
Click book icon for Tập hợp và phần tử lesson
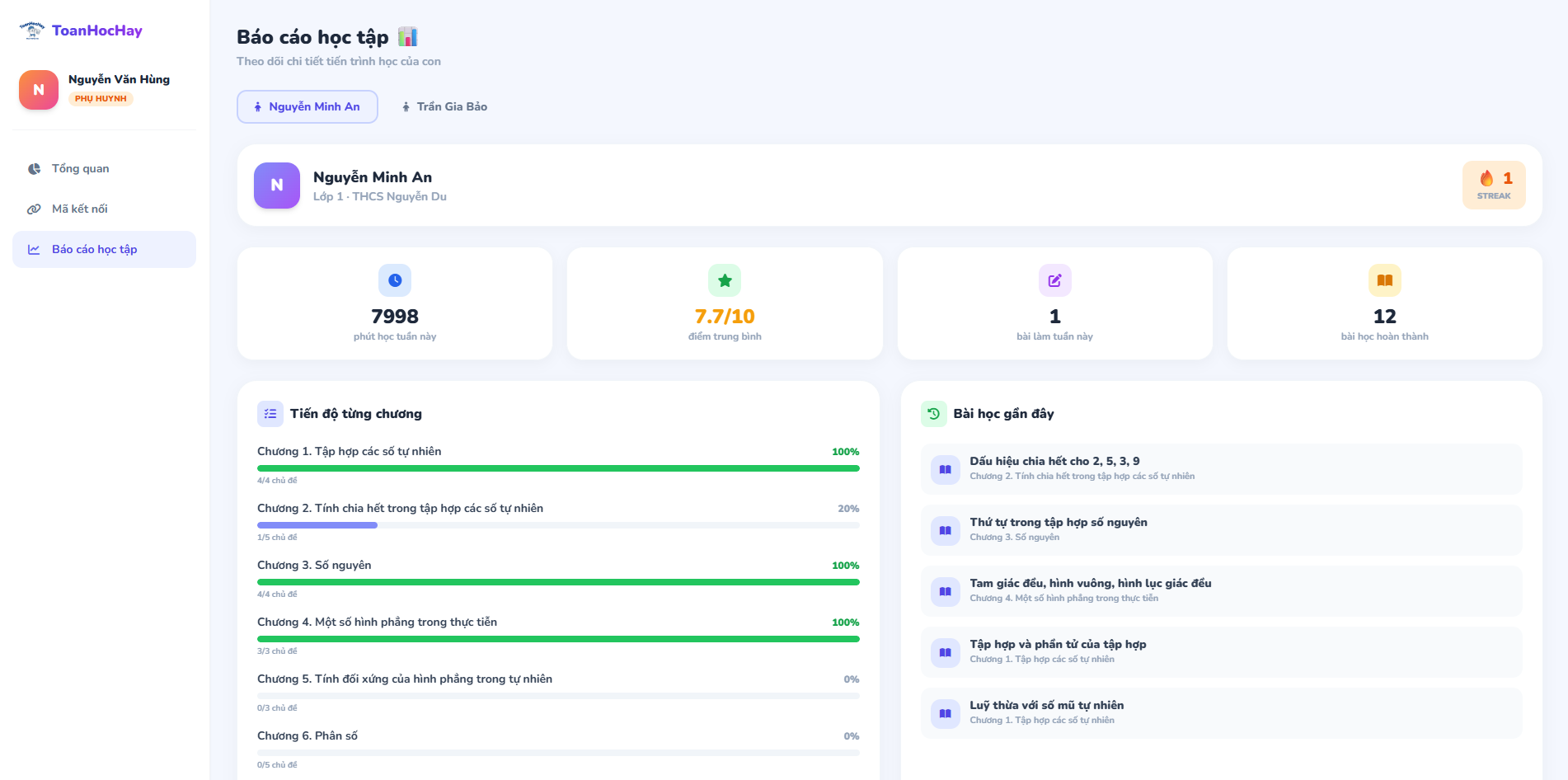tap(946, 652)
